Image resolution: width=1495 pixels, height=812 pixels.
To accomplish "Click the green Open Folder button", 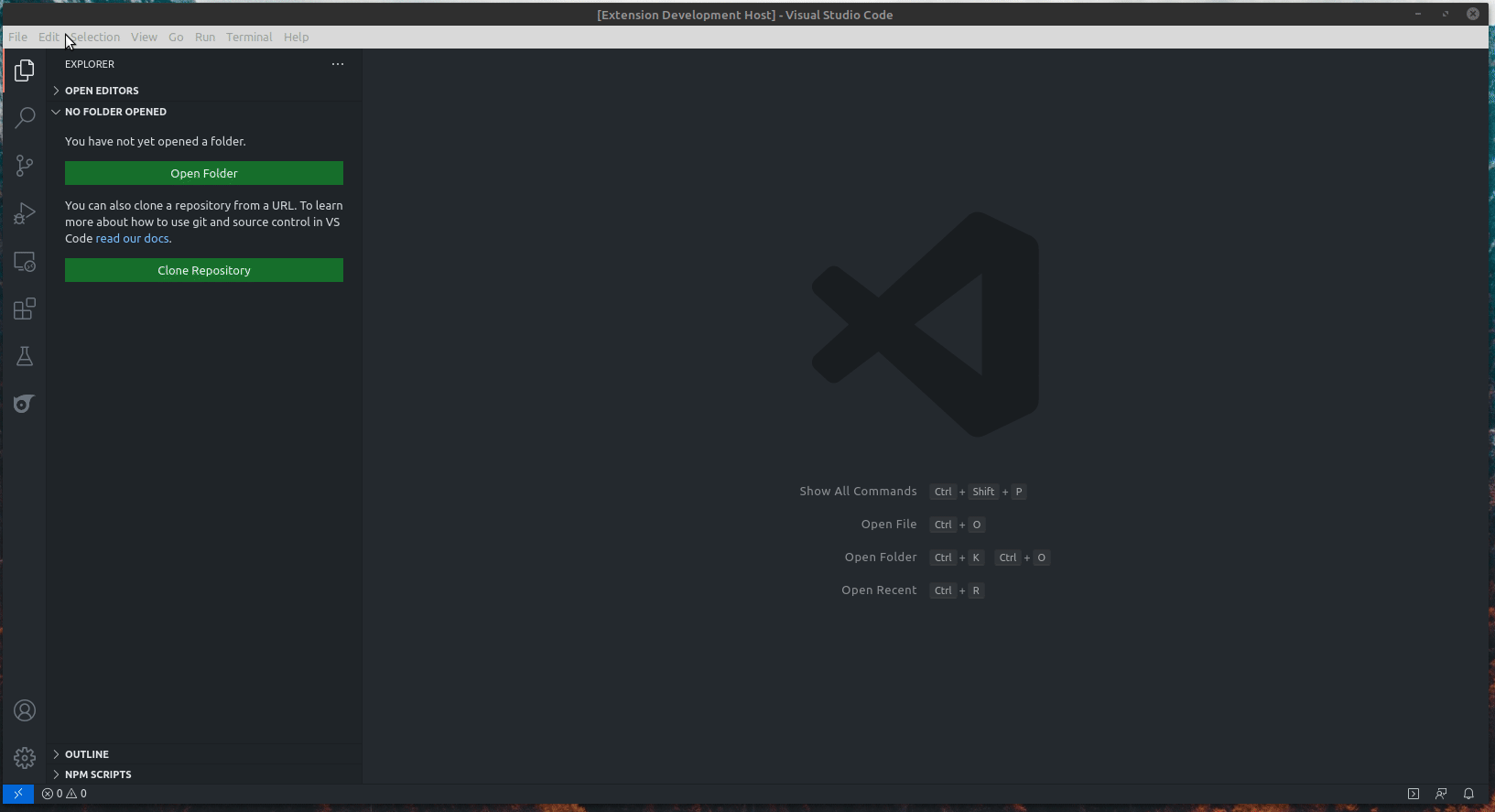I will [204, 173].
